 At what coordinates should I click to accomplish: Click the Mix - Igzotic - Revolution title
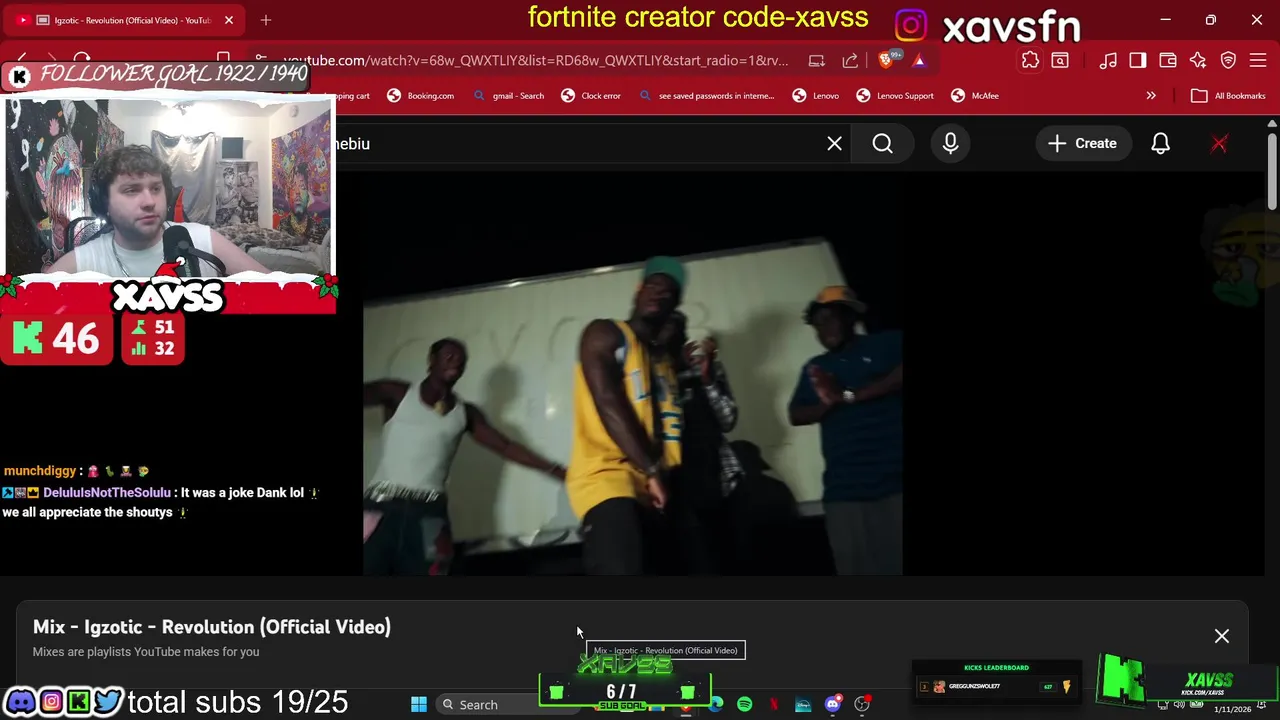[x=212, y=627]
